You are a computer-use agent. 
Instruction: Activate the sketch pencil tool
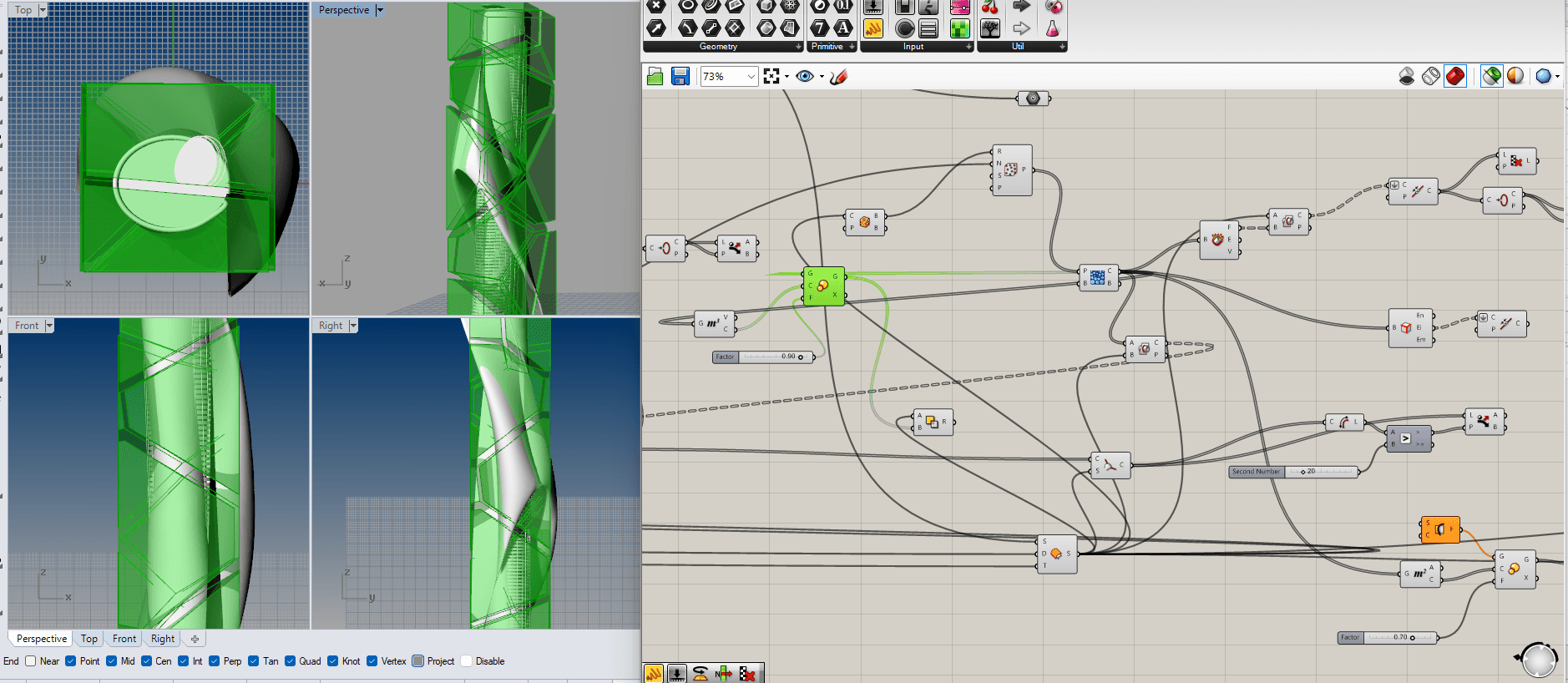839,77
